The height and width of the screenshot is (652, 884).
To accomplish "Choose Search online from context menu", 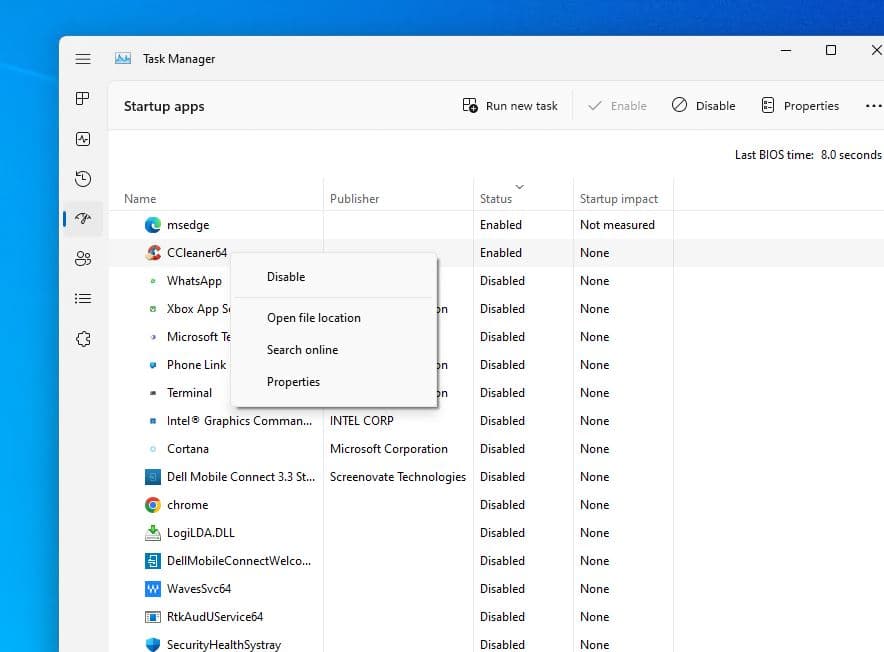I will click(x=302, y=350).
